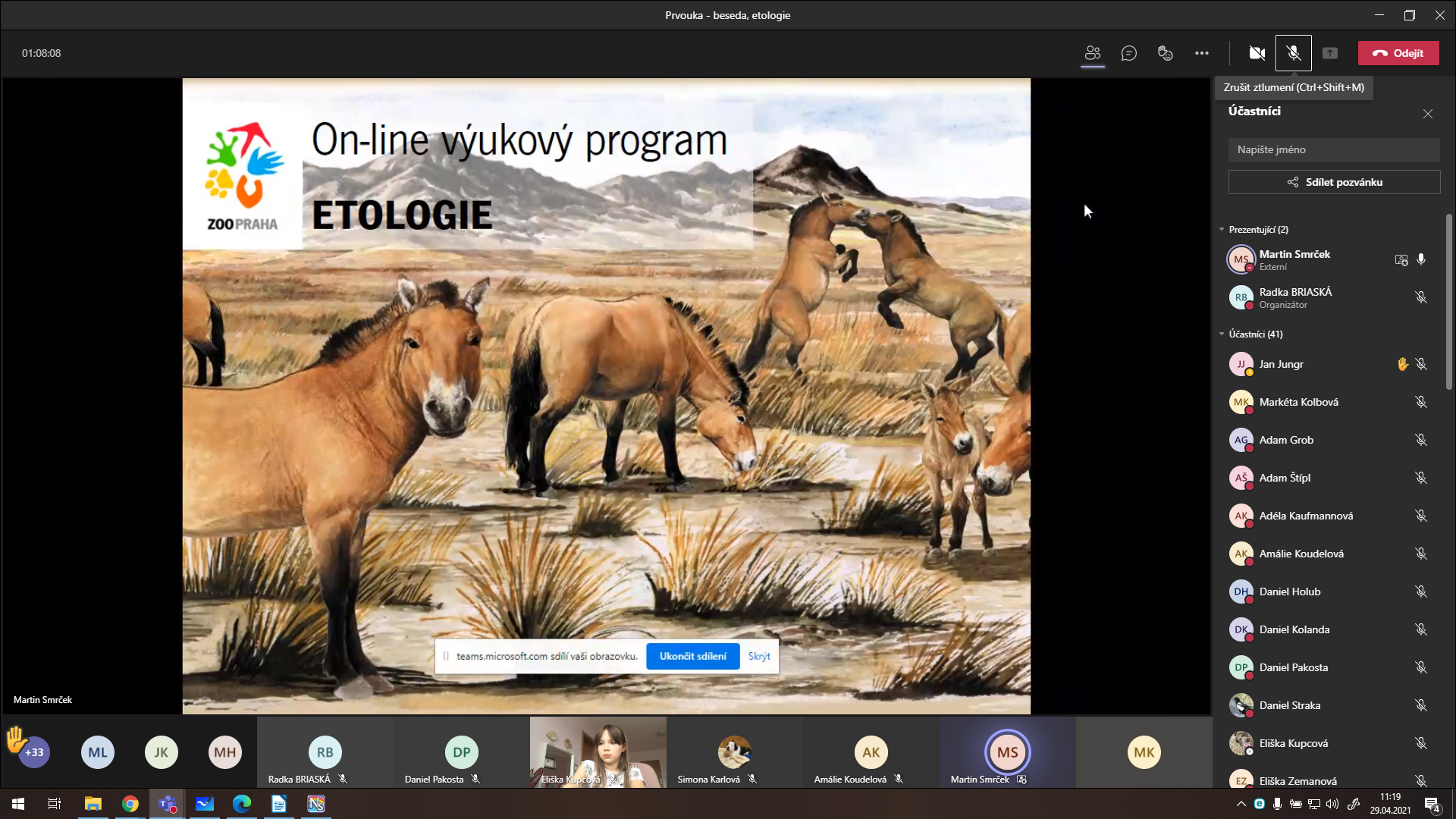The image size is (1456, 819).
Task: Open the more actions ellipsis menu
Action: (1202, 53)
